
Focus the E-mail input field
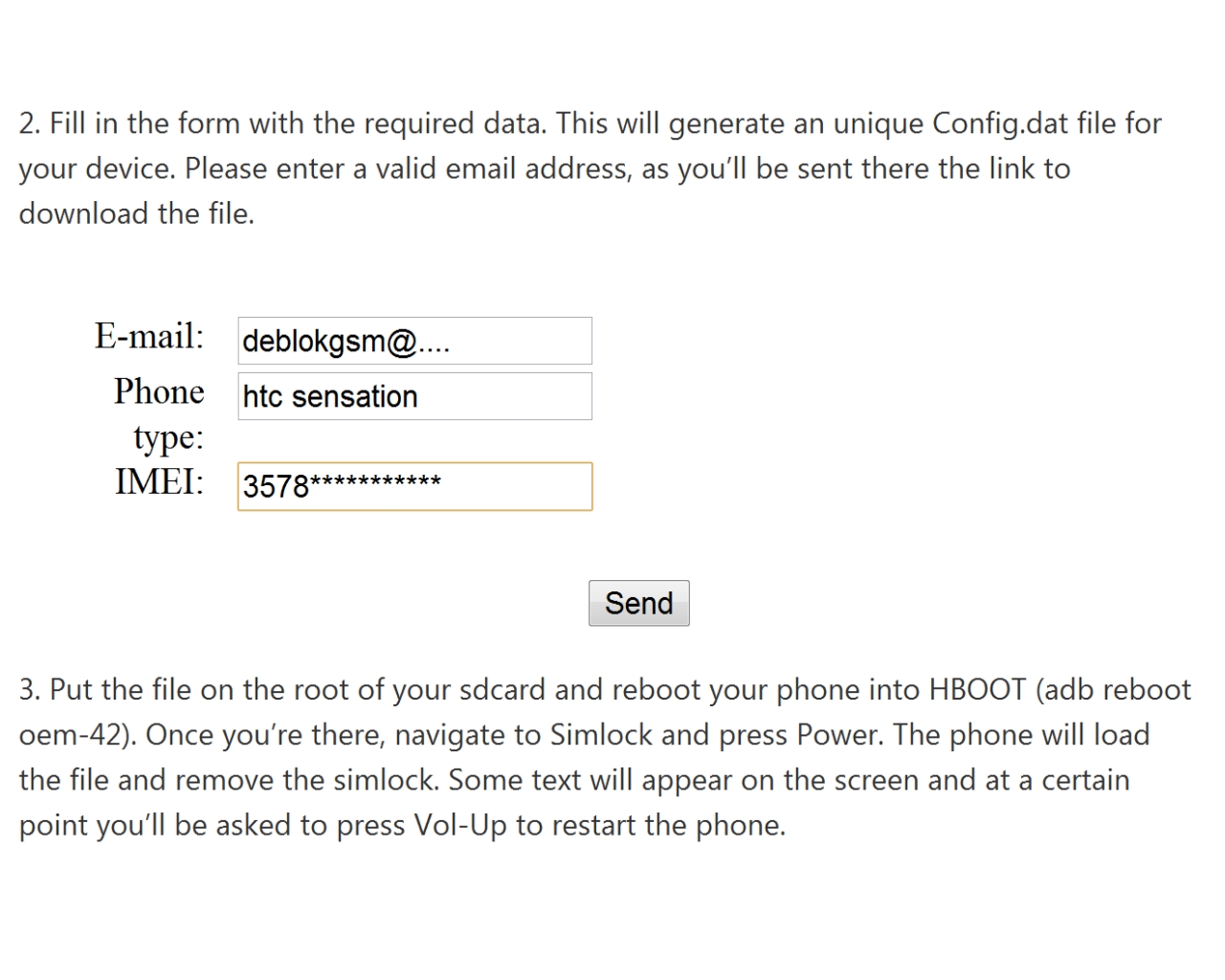point(414,341)
